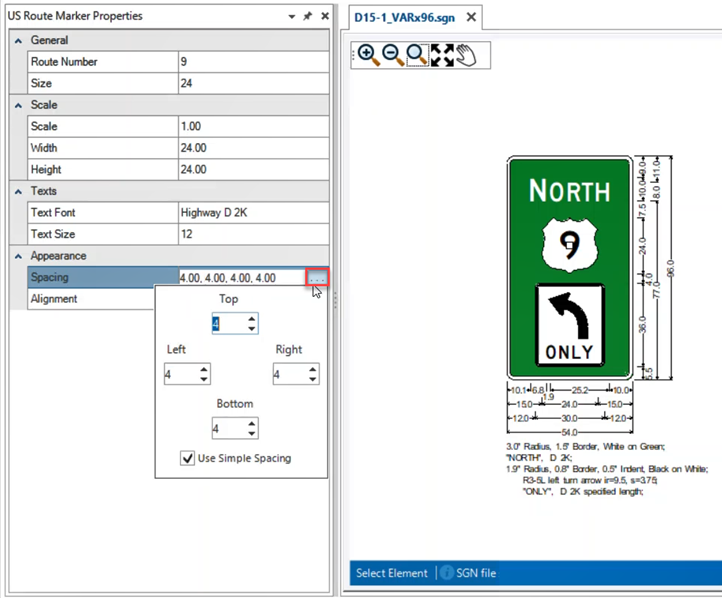
Task: Switch to the D15-1_VARx96.sgn tab
Action: click(406, 17)
